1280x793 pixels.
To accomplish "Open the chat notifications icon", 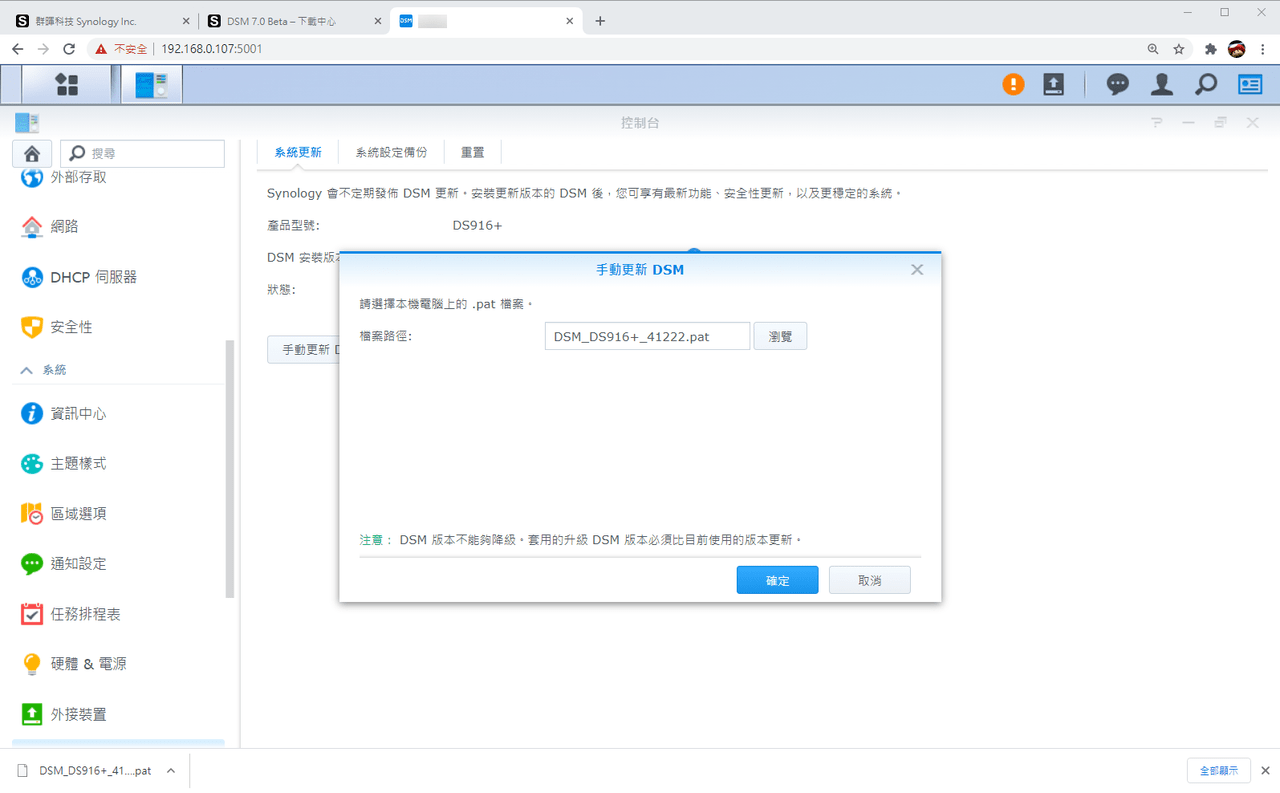I will (x=1118, y=85).
